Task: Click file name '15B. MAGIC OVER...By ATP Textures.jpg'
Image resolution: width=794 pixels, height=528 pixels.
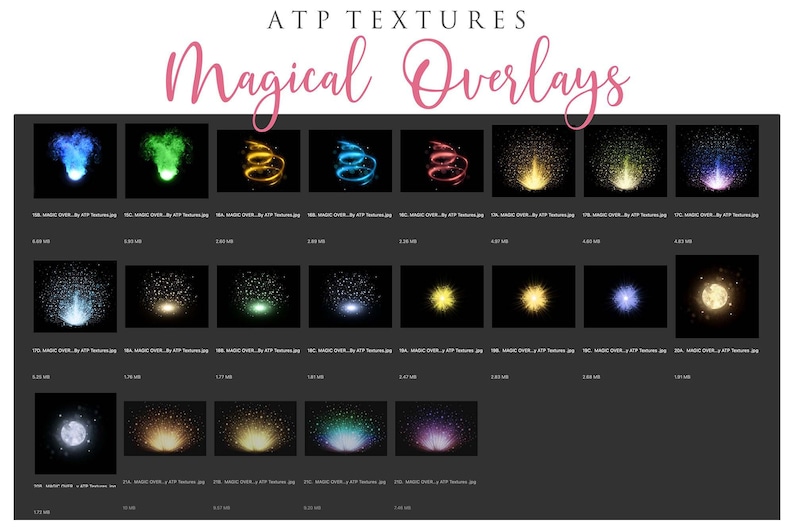Action: point(74,215)
